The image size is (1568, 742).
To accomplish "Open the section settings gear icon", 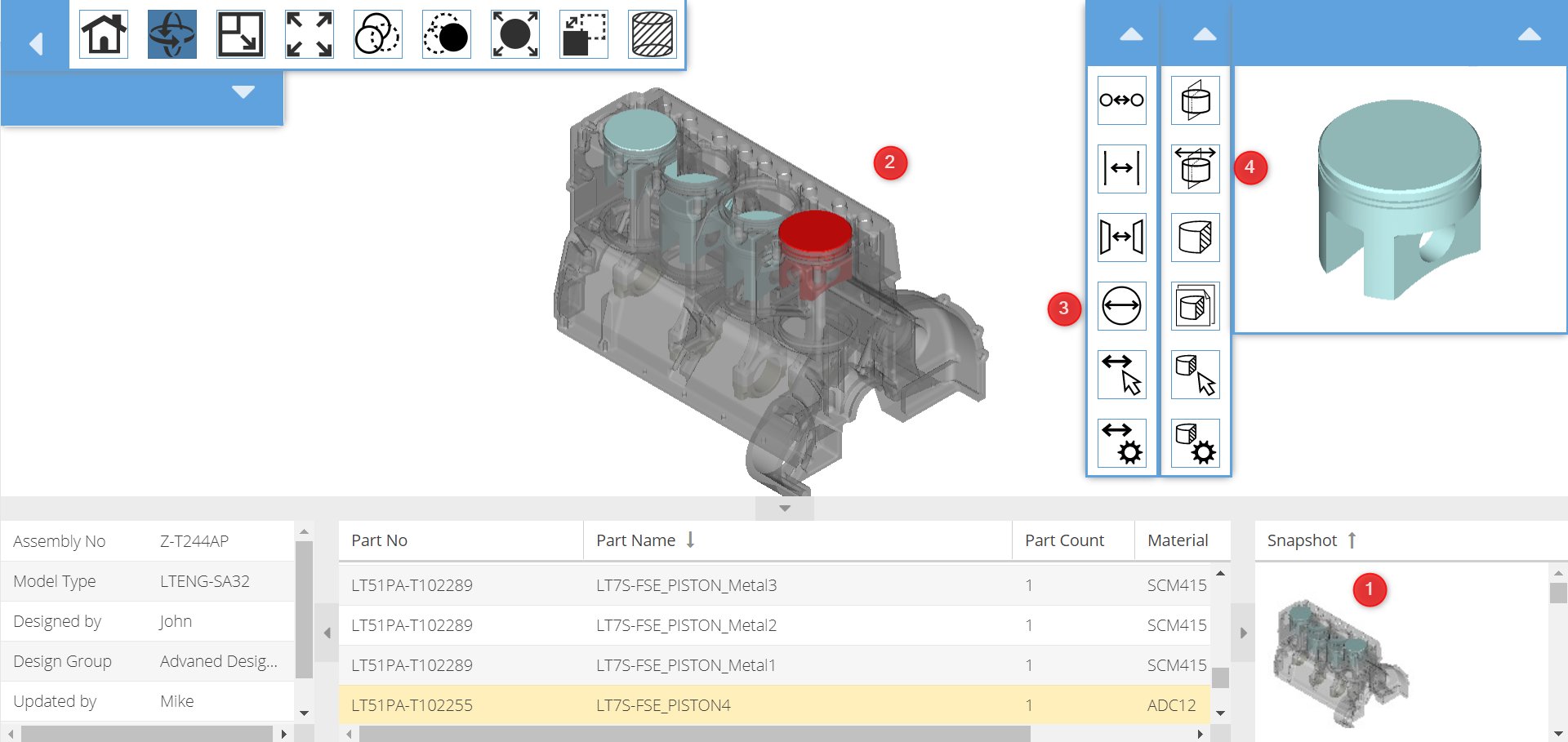I will (1195, 443).
